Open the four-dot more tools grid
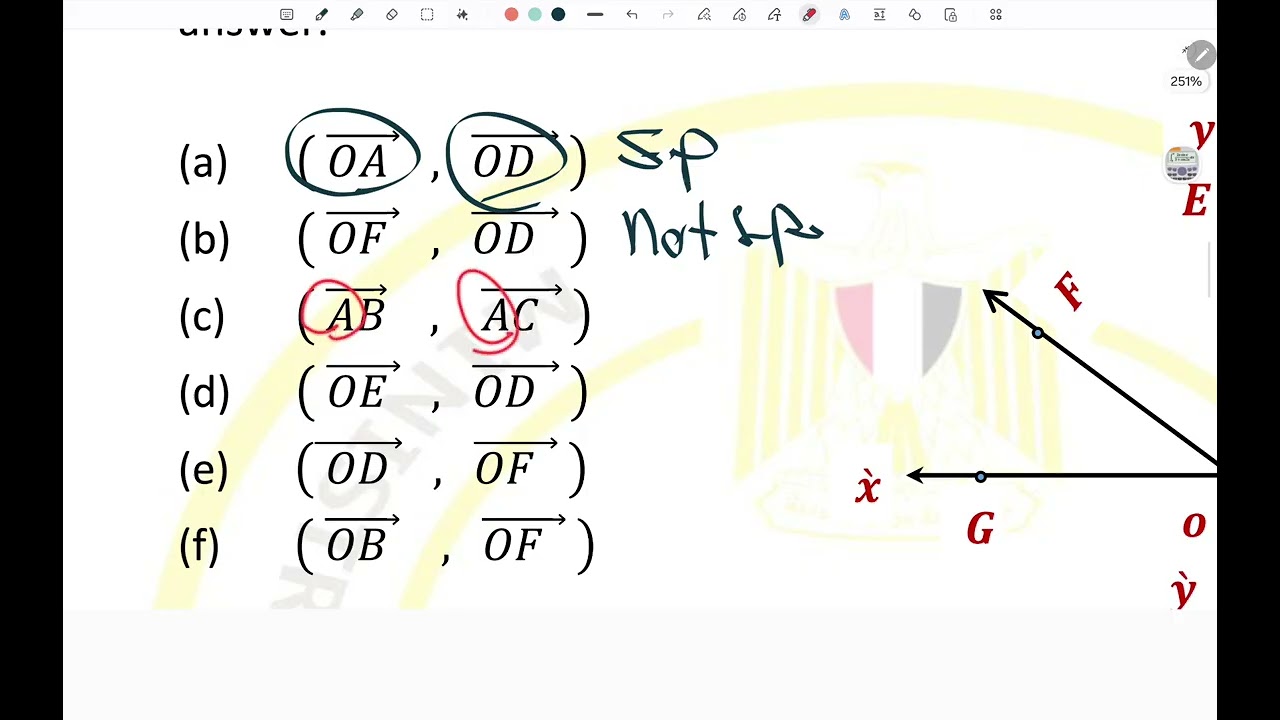1280x720 pixels. tap(996, 15)
